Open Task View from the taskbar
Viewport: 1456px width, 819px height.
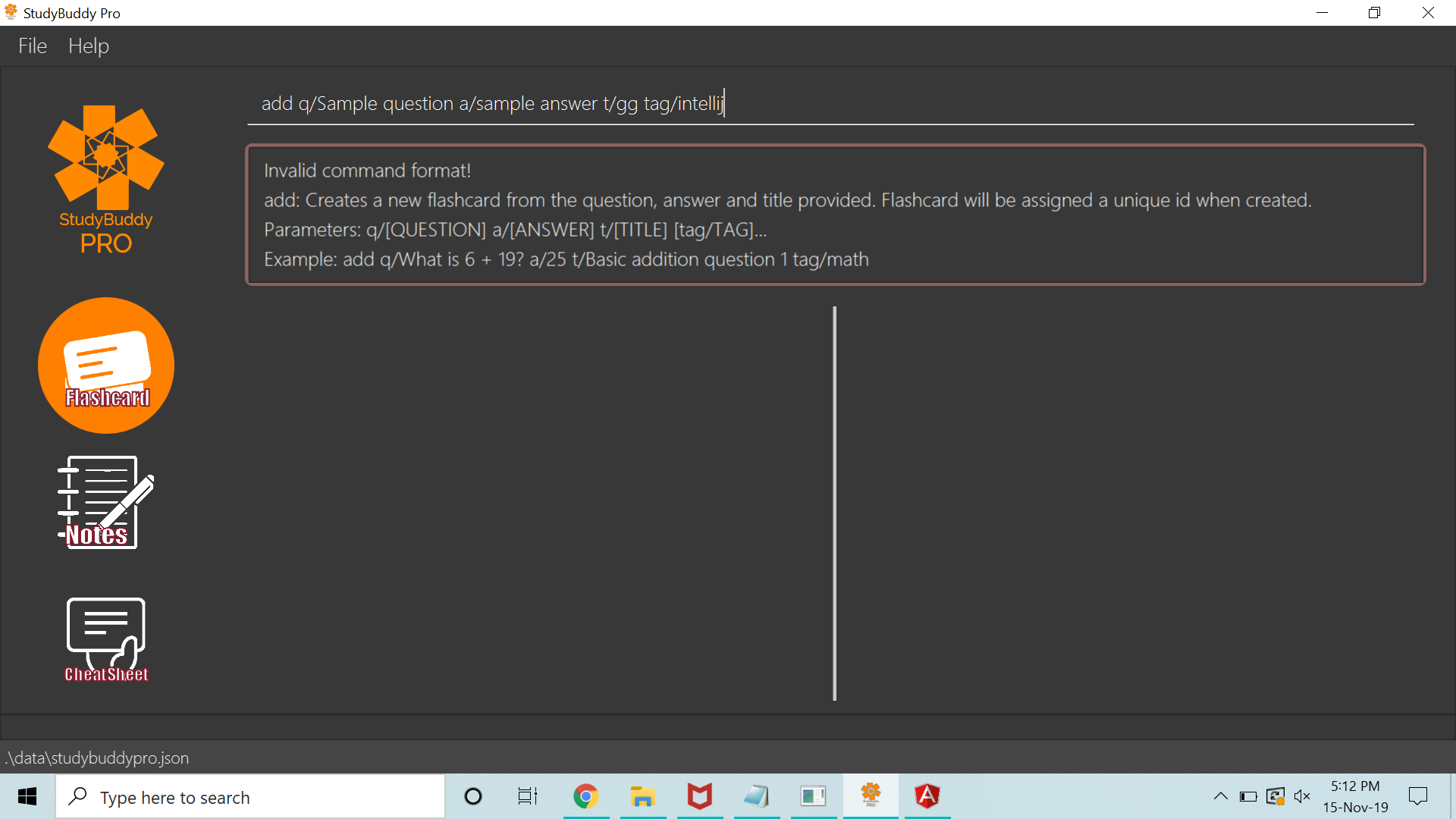coord(528,796)
